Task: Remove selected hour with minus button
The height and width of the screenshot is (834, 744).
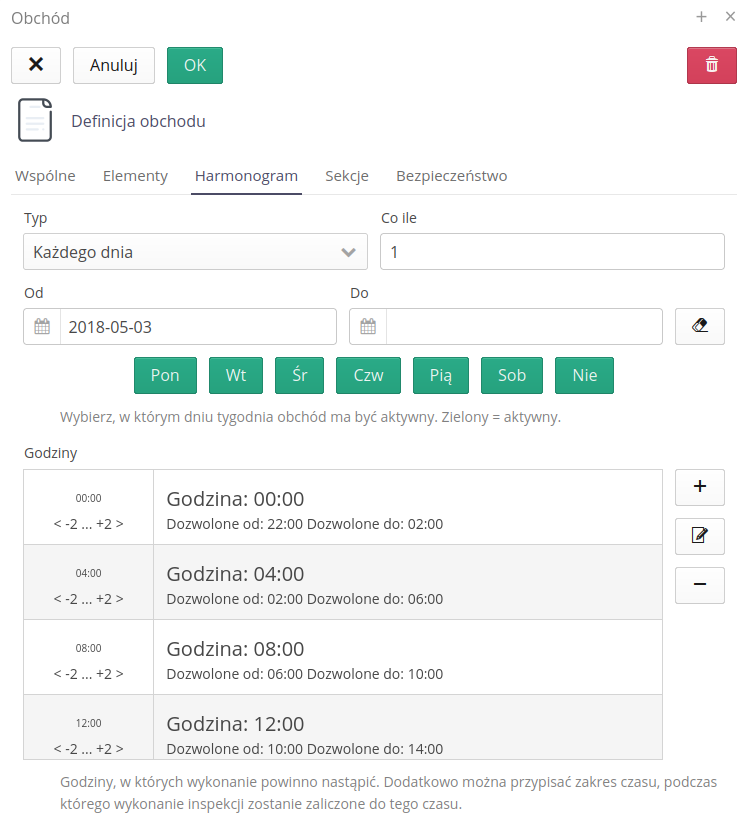Action: 699,585
